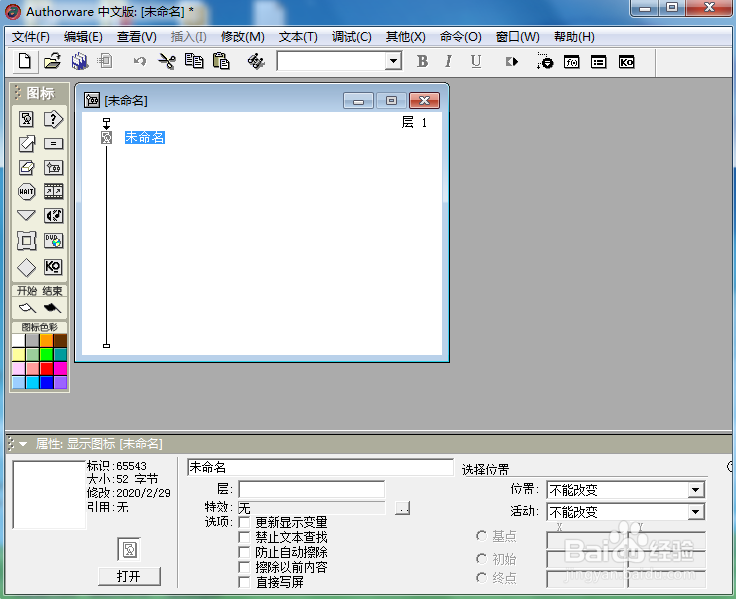
Task: Select the Interaction diamond icon in the palette
Action: [x=26, y=268]
